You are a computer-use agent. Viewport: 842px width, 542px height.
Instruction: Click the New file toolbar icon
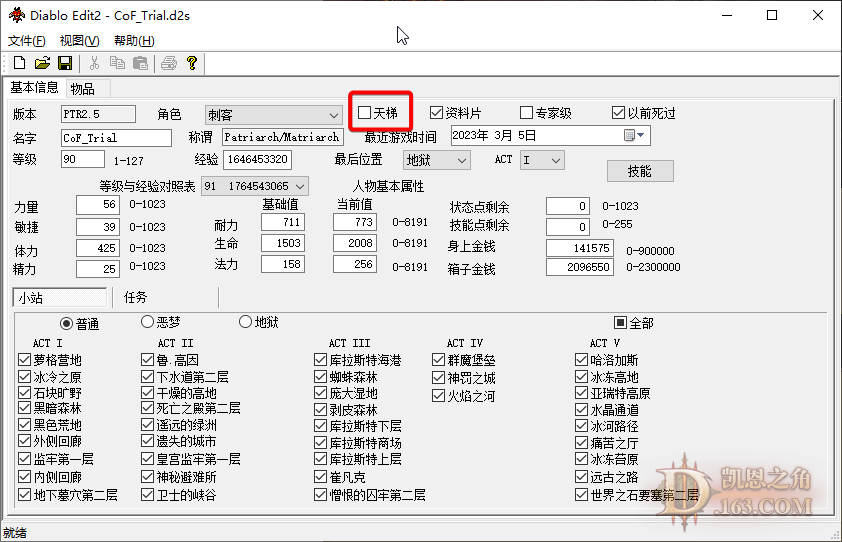pyautogui.click(x=19, y=63)
